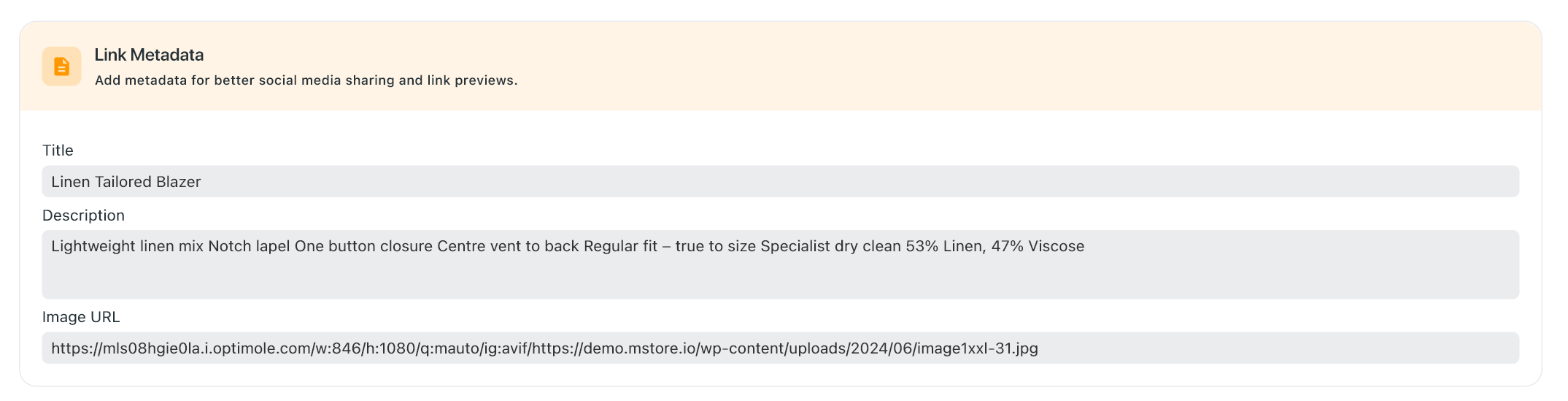Click the "Description" field label
This screenshot has height=401, width=1568.
(x=83, y=215)
